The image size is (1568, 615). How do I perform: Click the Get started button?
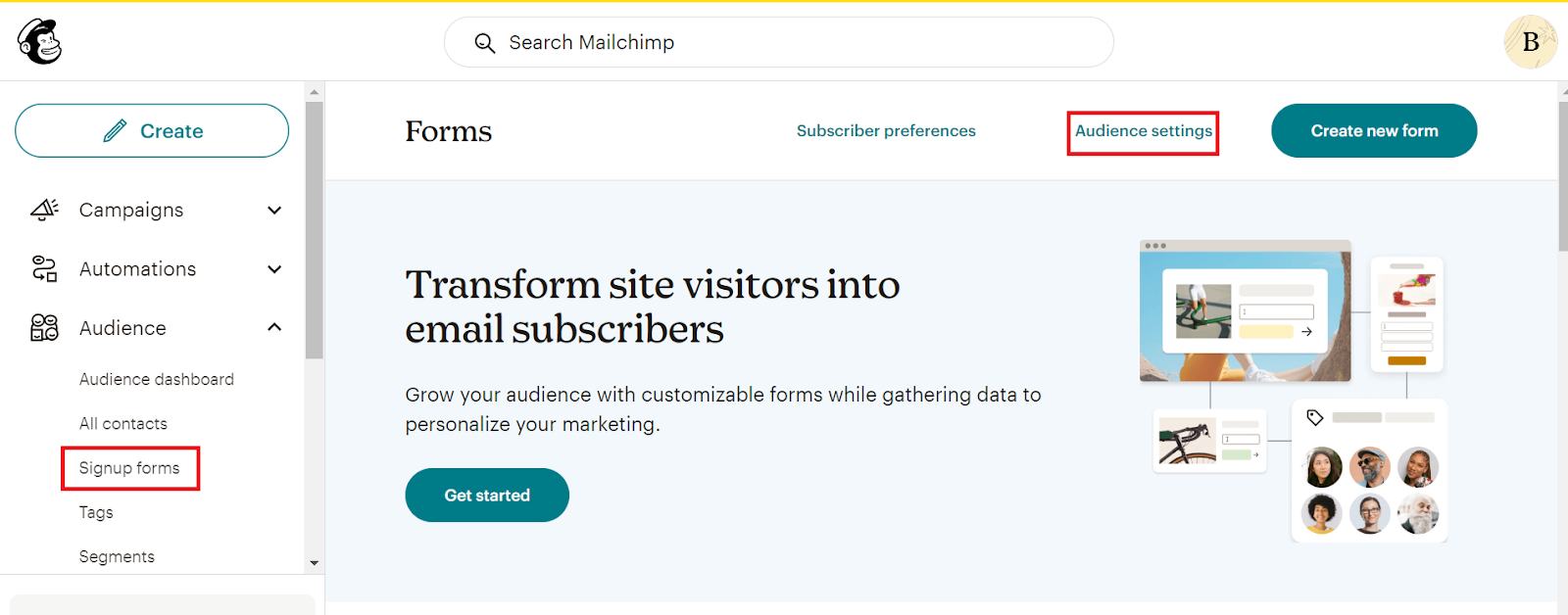pos(487,495)
